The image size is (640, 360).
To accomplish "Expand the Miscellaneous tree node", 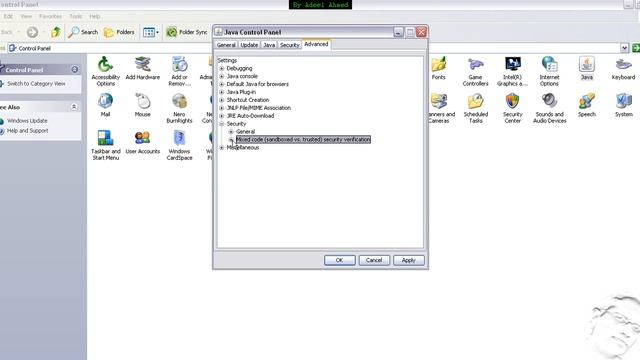I will point(222,148).
